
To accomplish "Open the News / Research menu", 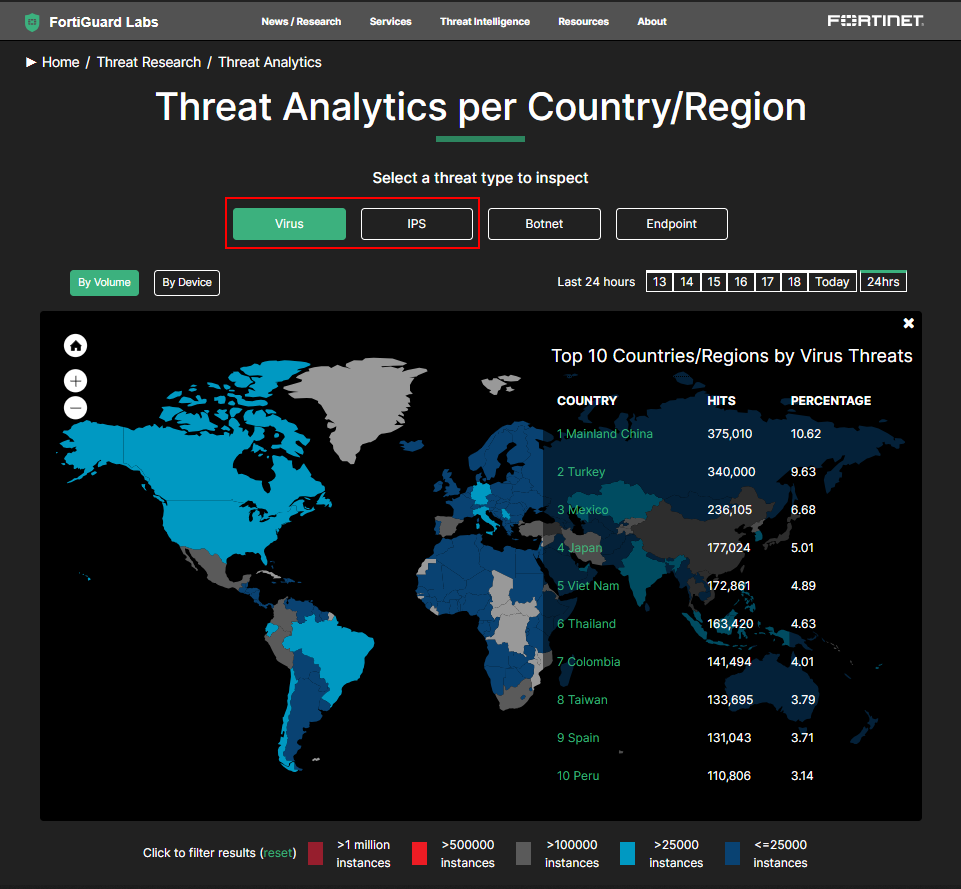I will click(301, 21).
